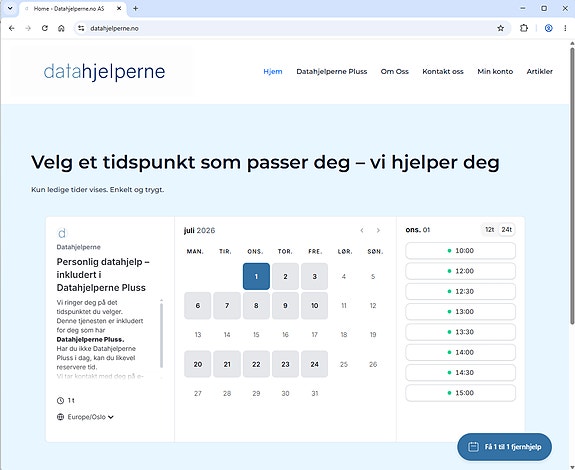The image size is (575, 470).
Task: Book the 10:00 time slot
Action: pyautogui.click(x=461, y=251)
